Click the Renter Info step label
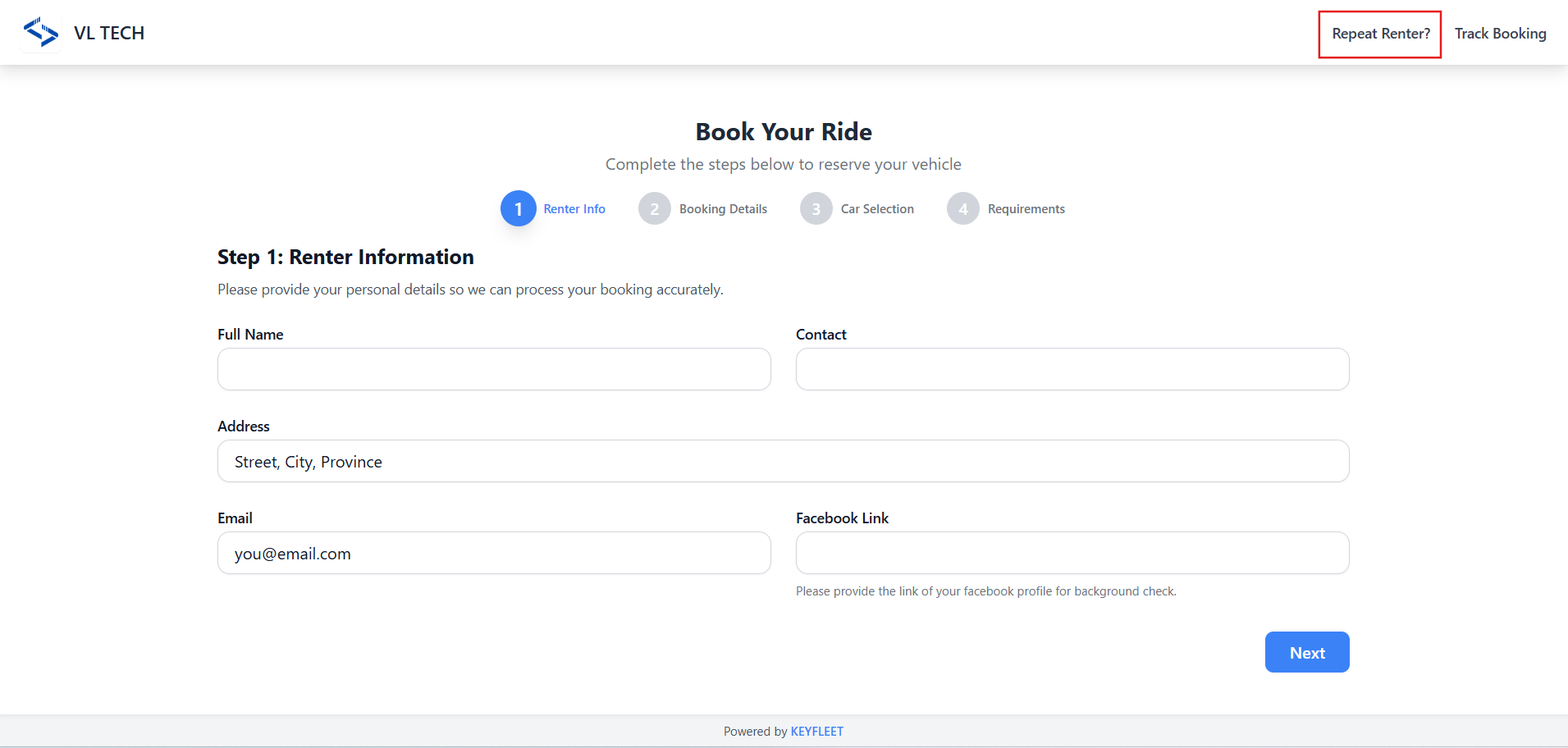1568x748 pixels. [x=574, y=209]
